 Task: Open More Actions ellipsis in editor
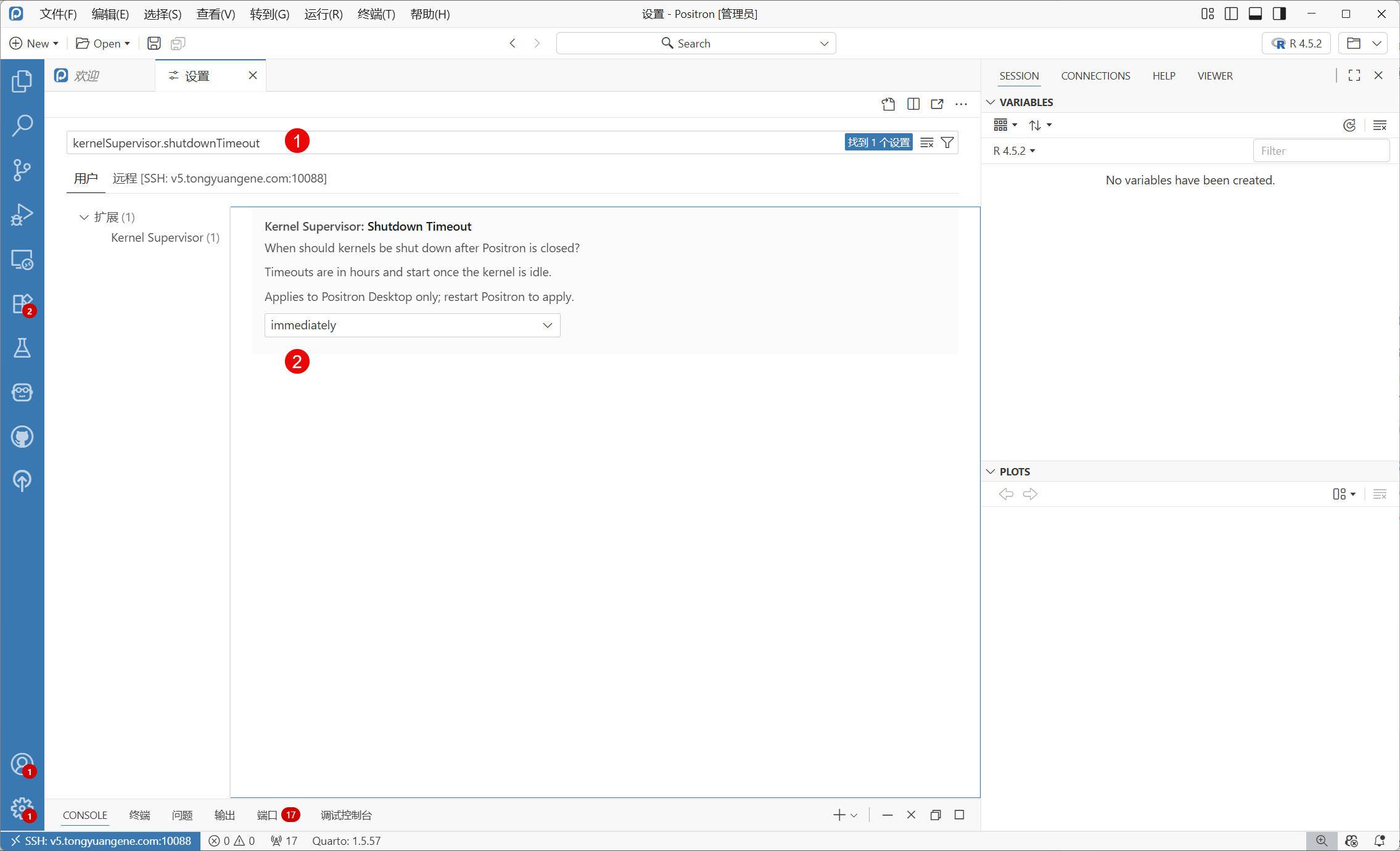961,104
